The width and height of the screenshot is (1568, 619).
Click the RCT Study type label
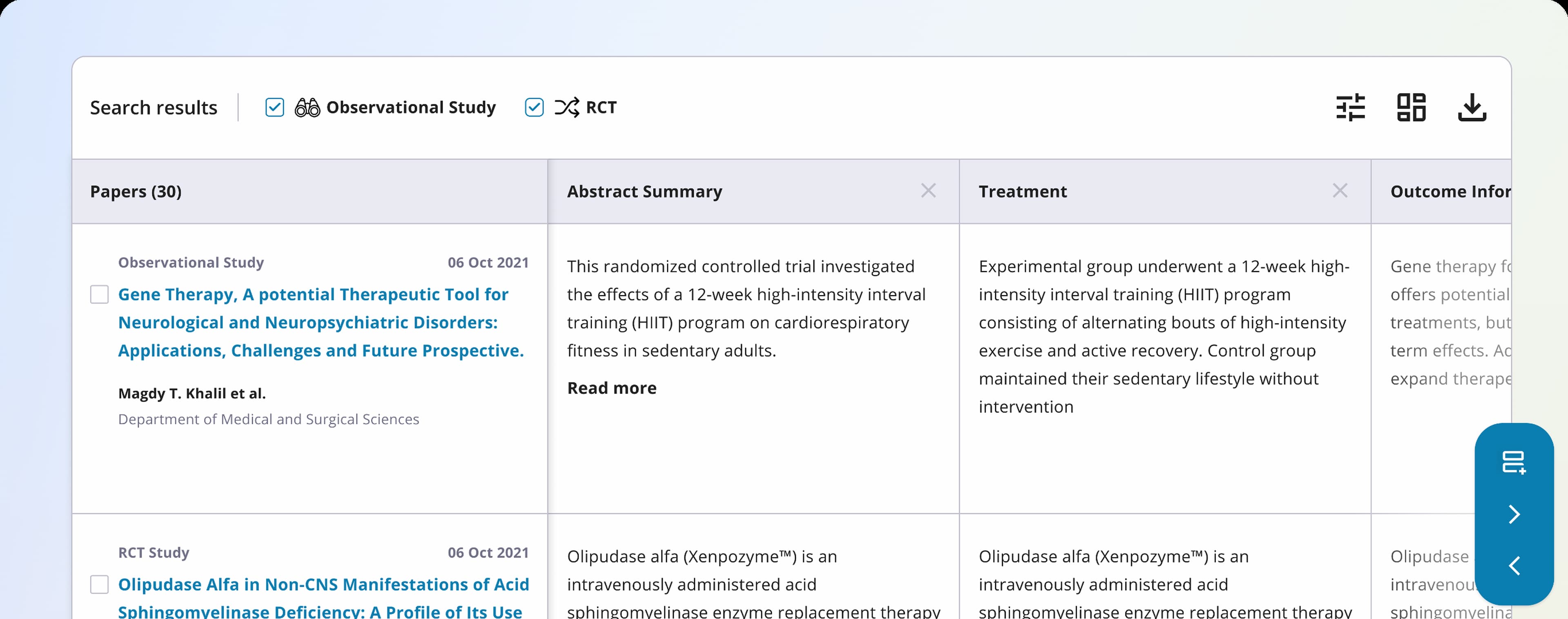click(x=154, y=553)
